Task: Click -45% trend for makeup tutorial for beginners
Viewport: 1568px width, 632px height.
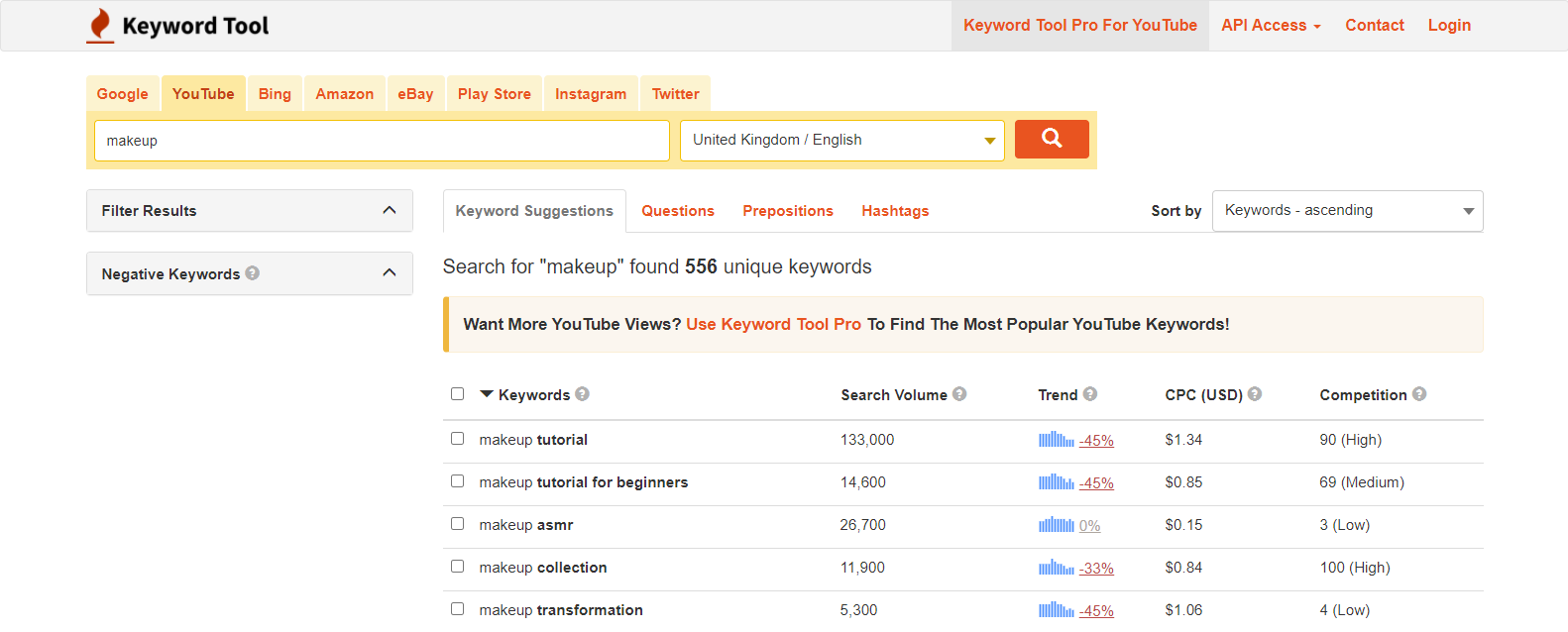Action: tap(1096, 483)
